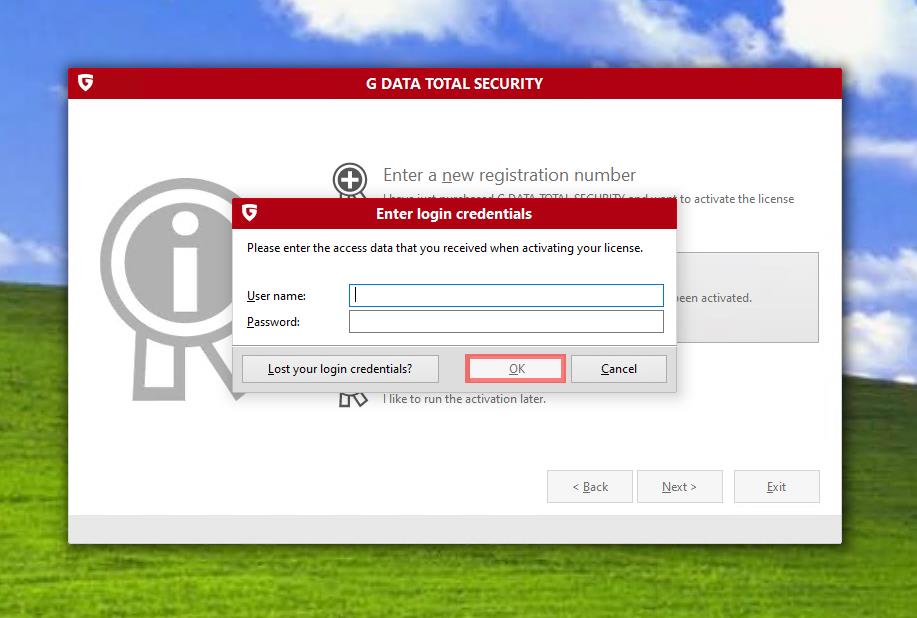Select the plus icon for new registration number

pyautogui.click(x=350, y=179)
